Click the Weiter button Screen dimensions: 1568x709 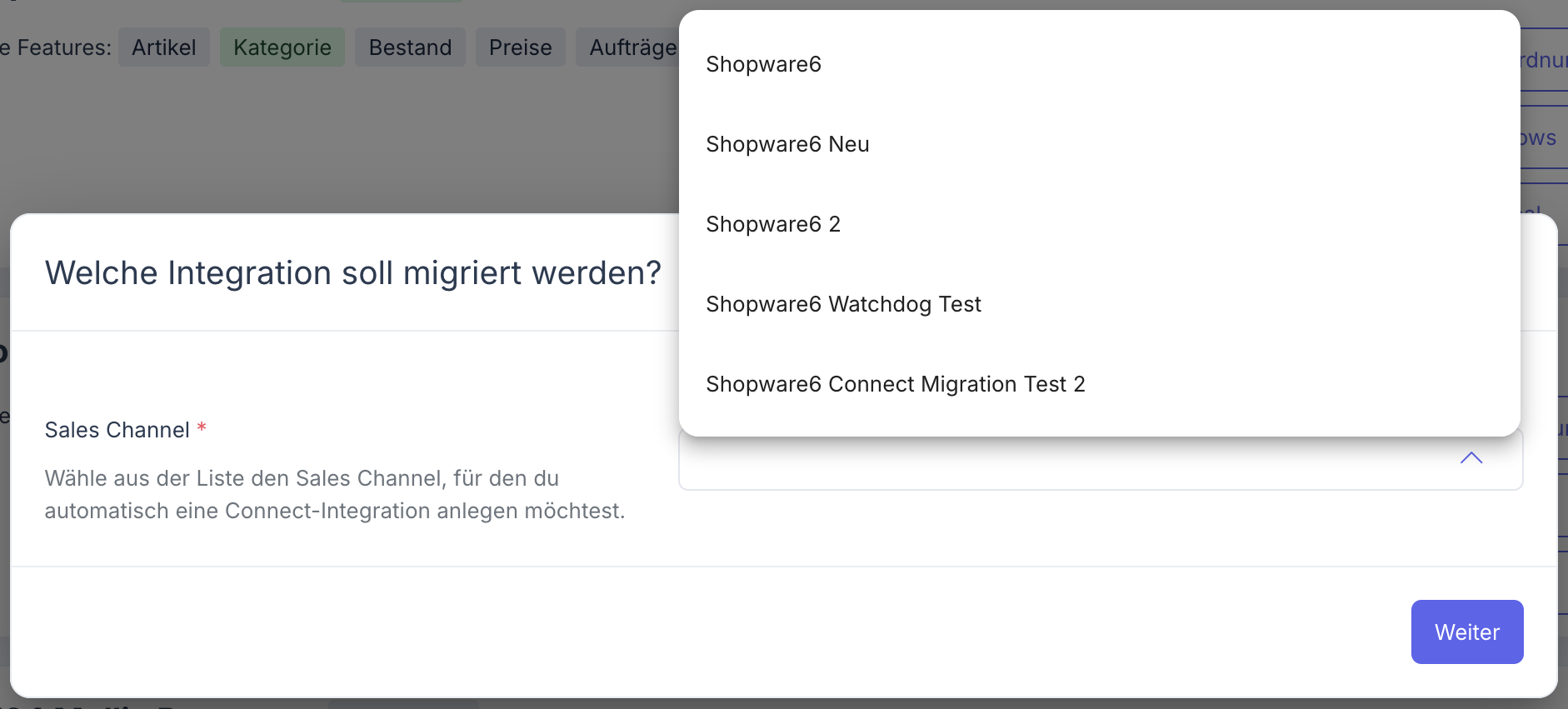pos(1466,632)
